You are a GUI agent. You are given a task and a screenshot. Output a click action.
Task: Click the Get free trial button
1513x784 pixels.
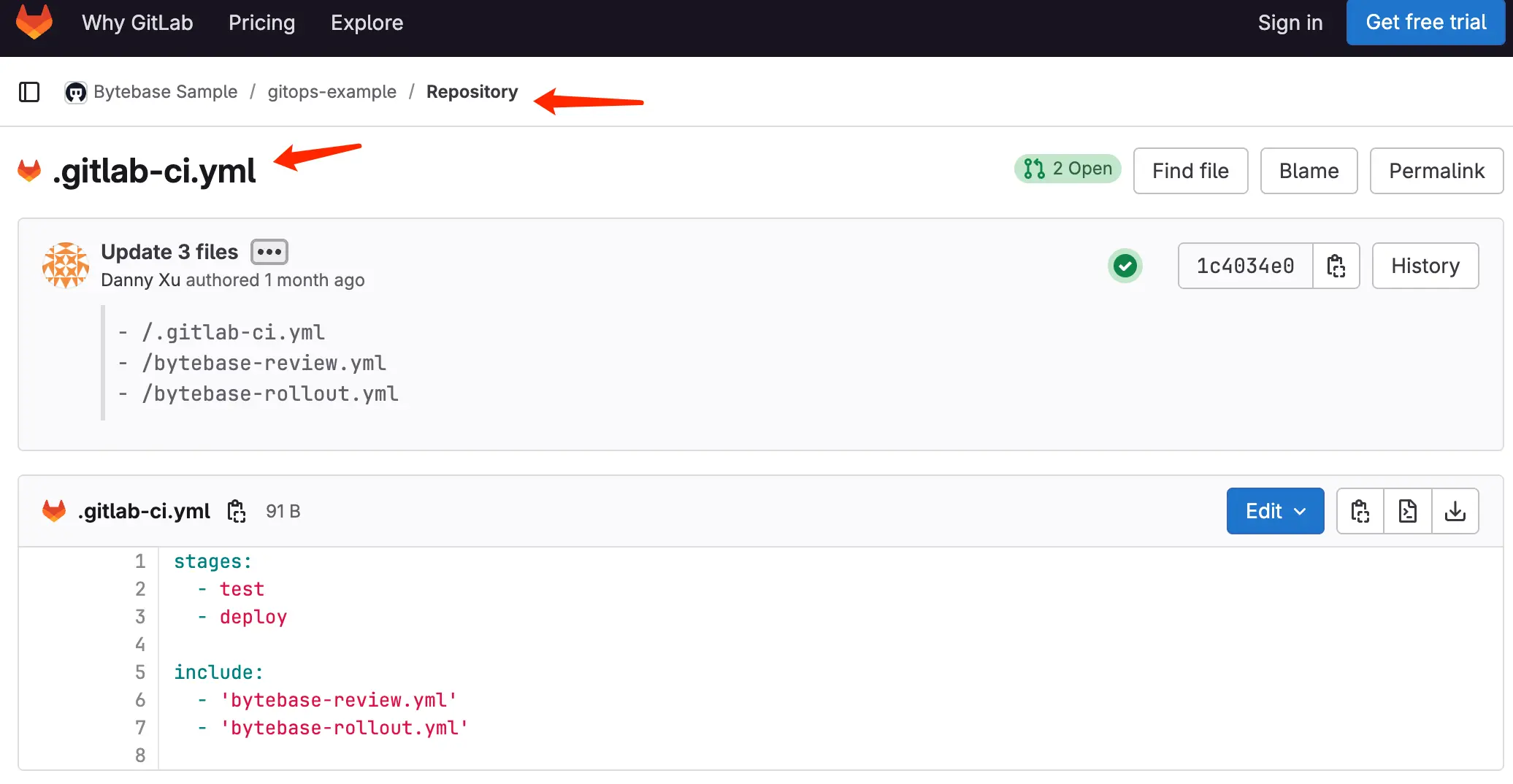[x=1425, y=23]
